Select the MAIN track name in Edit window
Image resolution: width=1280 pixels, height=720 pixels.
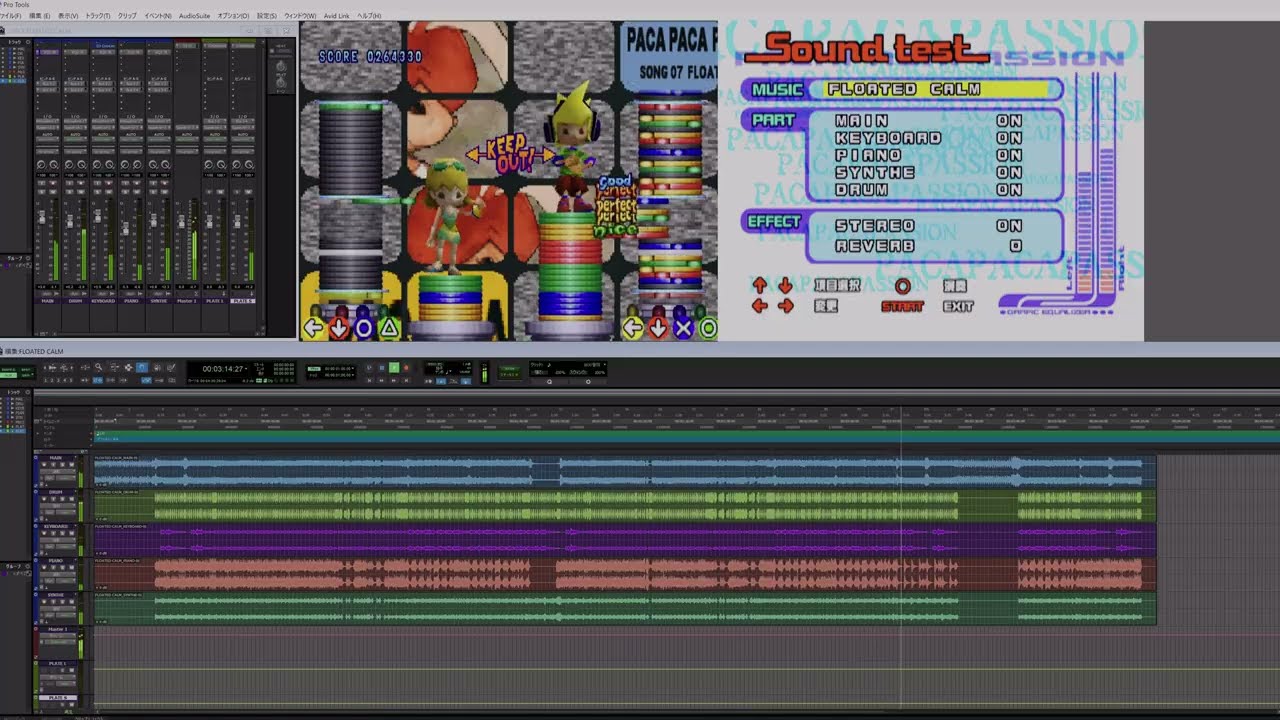click(56, 458)
